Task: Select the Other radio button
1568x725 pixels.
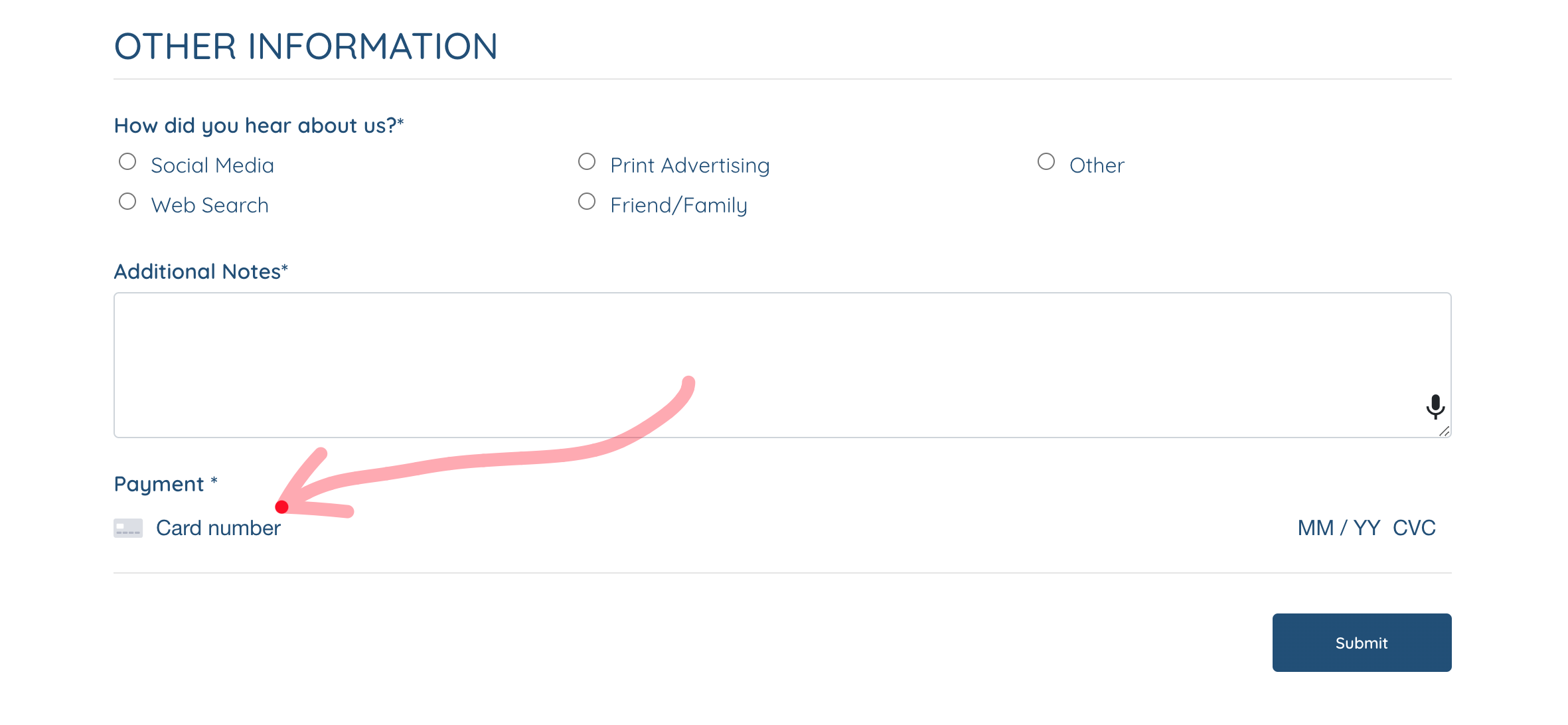Action: pos(1046,162)
